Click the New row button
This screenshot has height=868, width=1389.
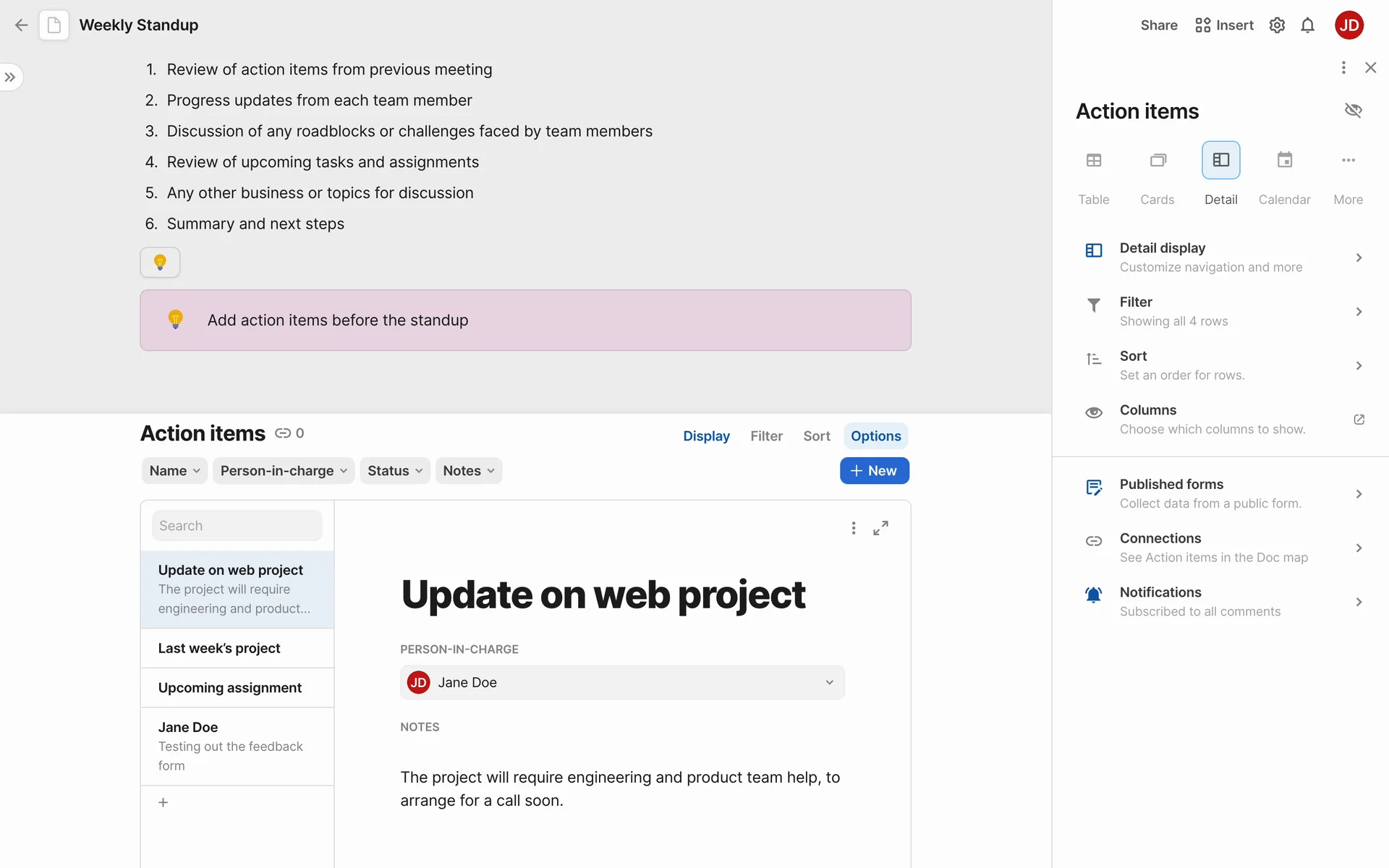(x=874, y=471)
